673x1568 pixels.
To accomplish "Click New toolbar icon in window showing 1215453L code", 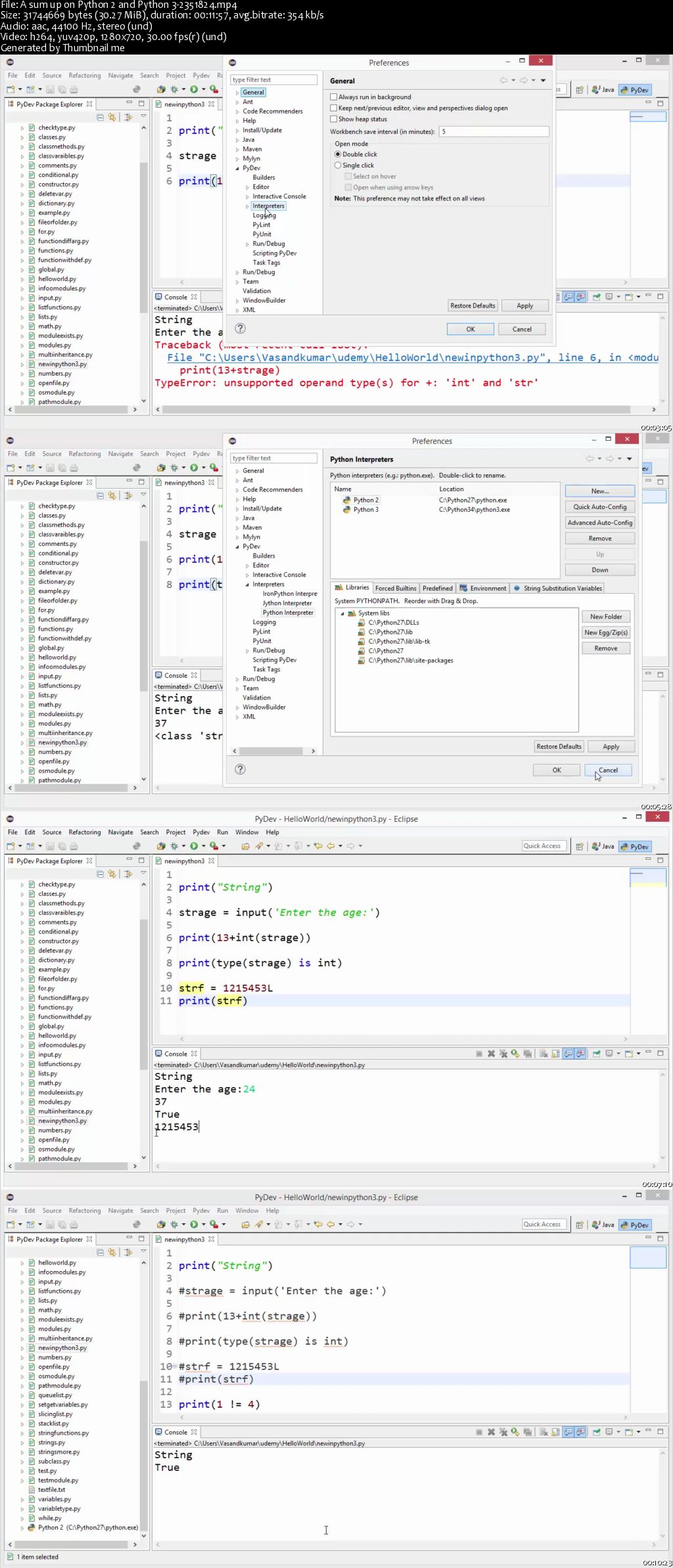I will pos(11,846).
